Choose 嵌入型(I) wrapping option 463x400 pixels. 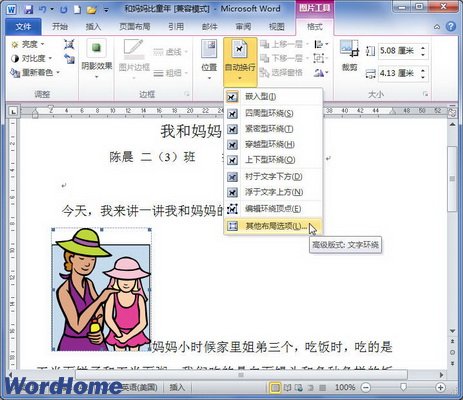[x=273, y=97]
